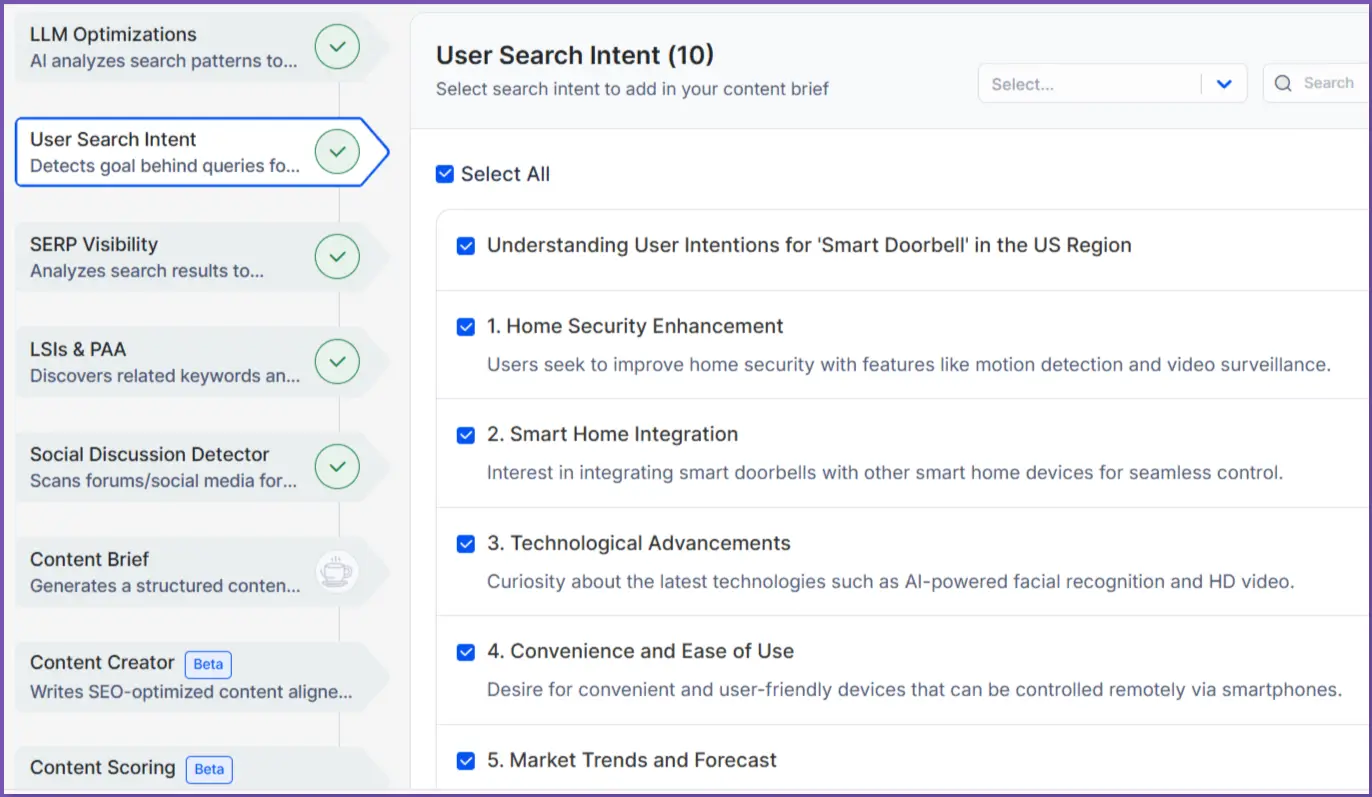Click the search magnifier icon
The height and width of the screenshot is (797, 1372).
click(x=1284, y=83)
